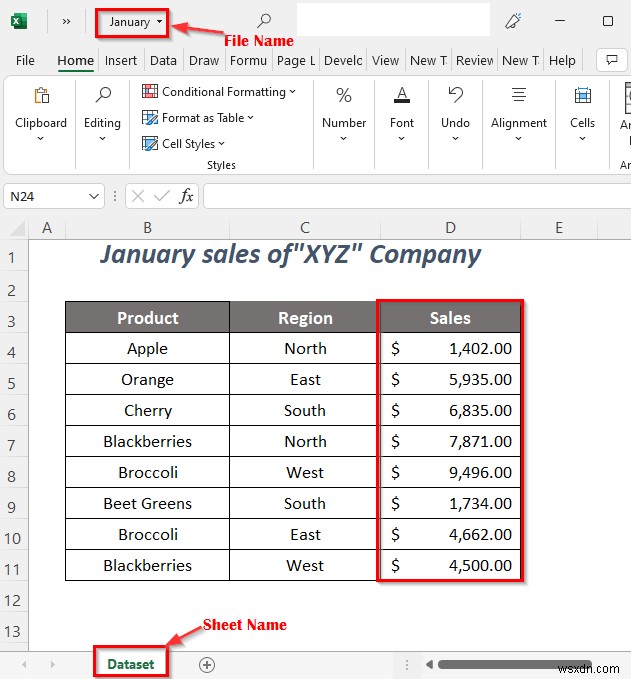Click the Editing magnifier icon

click(x=103, y=94)
